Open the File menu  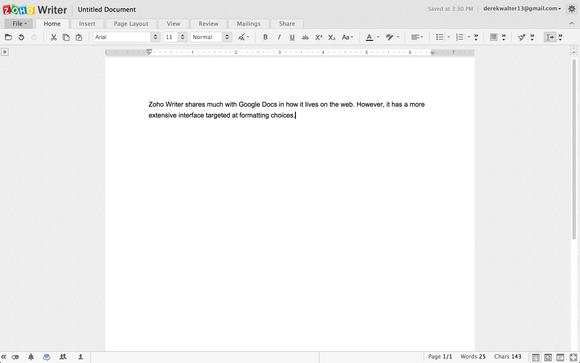pyautogui.click(x=18, y=24)
